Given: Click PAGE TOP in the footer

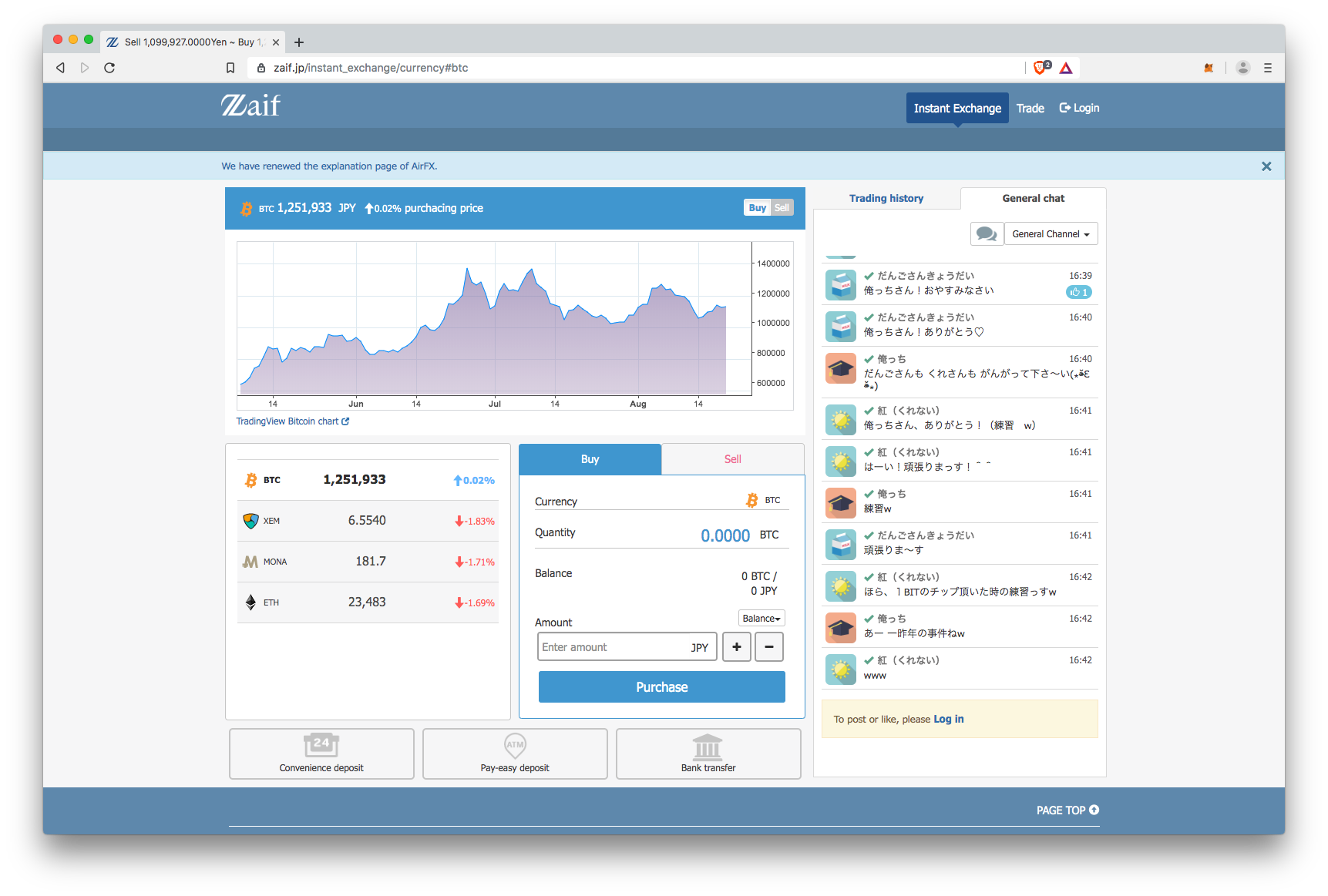Looking at the screenshot, I should pyautogui.click(x=1067, y=810).
